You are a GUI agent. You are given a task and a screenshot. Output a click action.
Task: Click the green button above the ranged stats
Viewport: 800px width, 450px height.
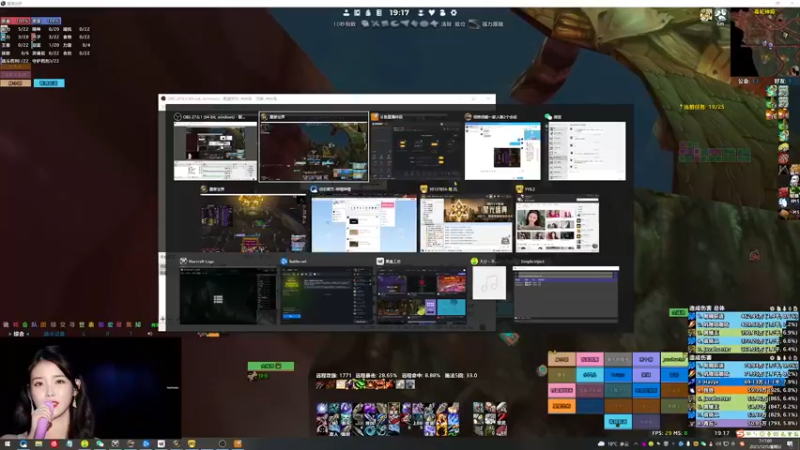pyautogui.click(x=271, y=366)
